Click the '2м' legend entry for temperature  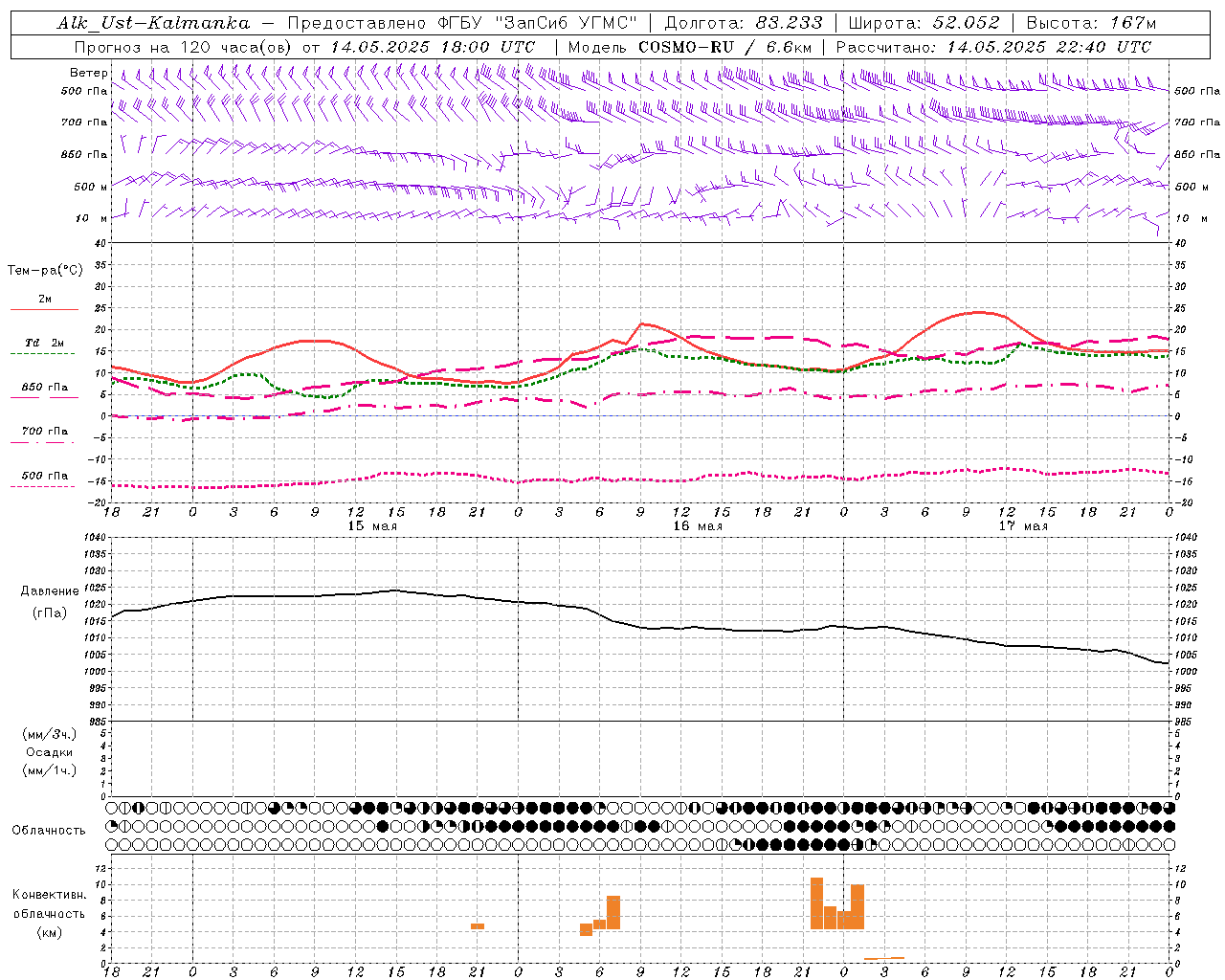click(x=45, y=299)
